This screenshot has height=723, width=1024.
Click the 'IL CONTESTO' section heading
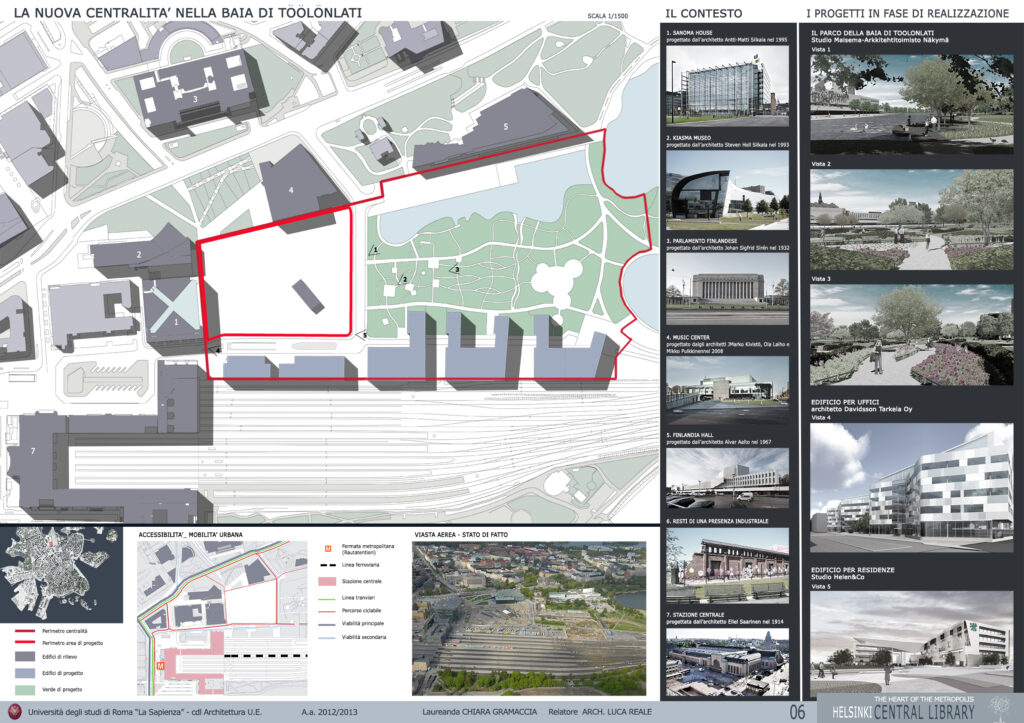coord(704,13)
